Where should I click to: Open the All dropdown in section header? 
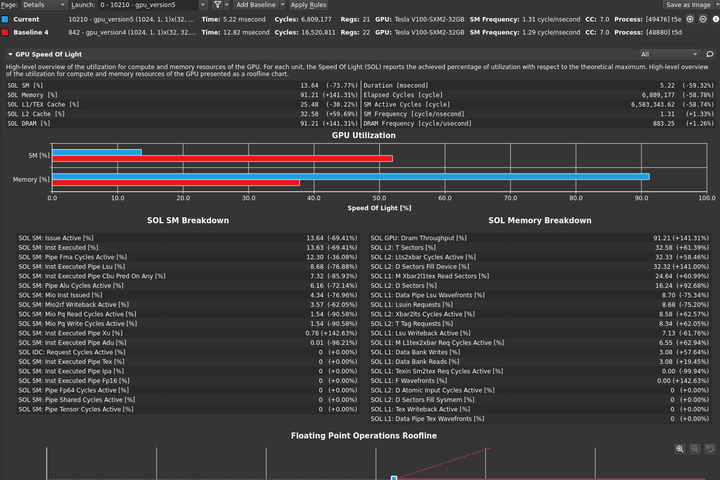click(669, 54)
